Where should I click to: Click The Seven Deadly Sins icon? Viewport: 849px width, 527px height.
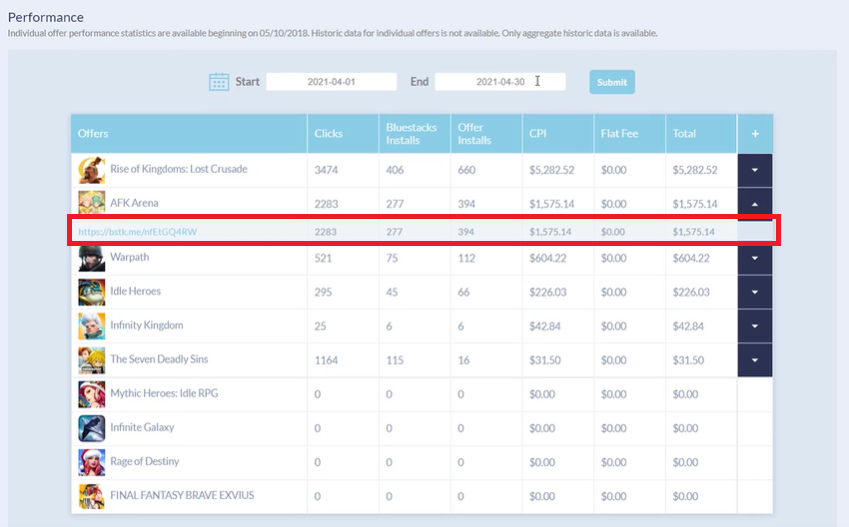tap(92, 360)
